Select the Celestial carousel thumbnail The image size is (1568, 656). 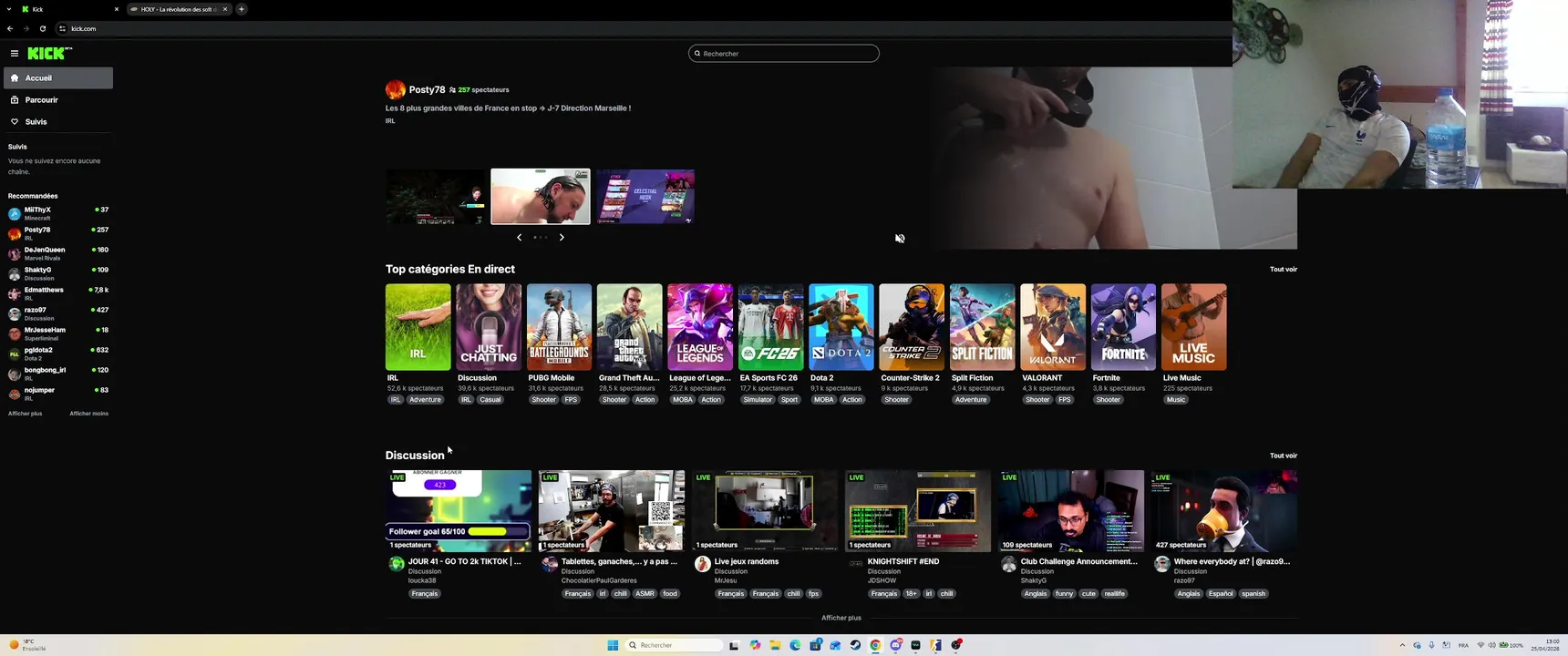pos(645,197)
